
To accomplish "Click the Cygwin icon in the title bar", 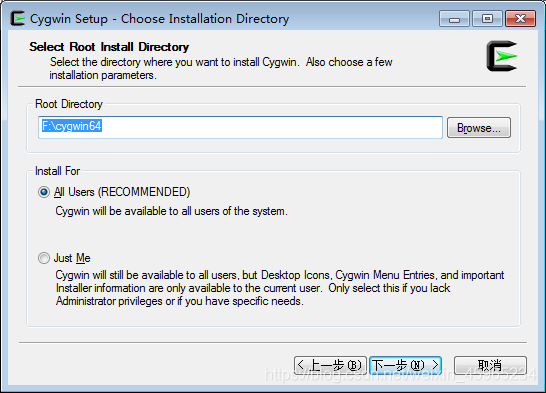I will (17, 18).
